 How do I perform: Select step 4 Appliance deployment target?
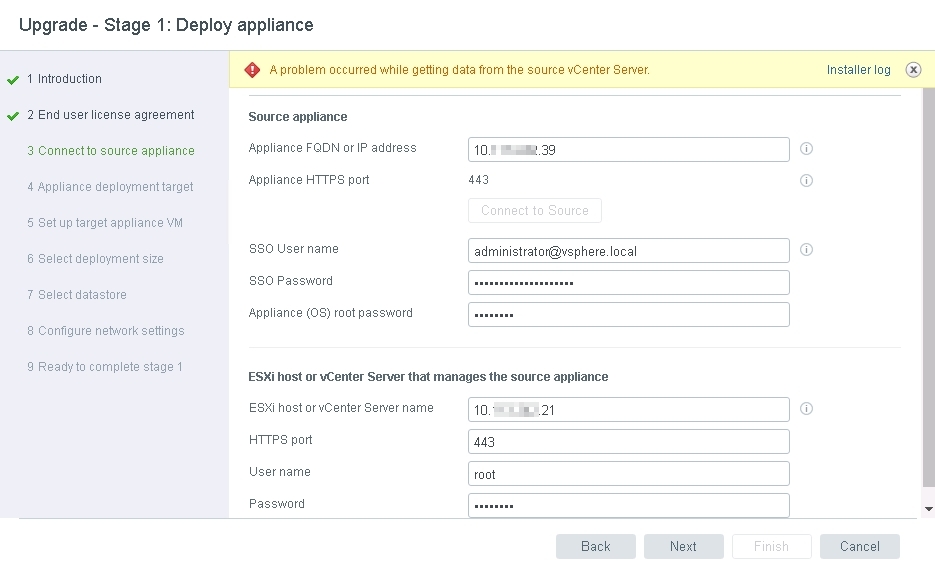pyautogui.click(x=110, y=187)
